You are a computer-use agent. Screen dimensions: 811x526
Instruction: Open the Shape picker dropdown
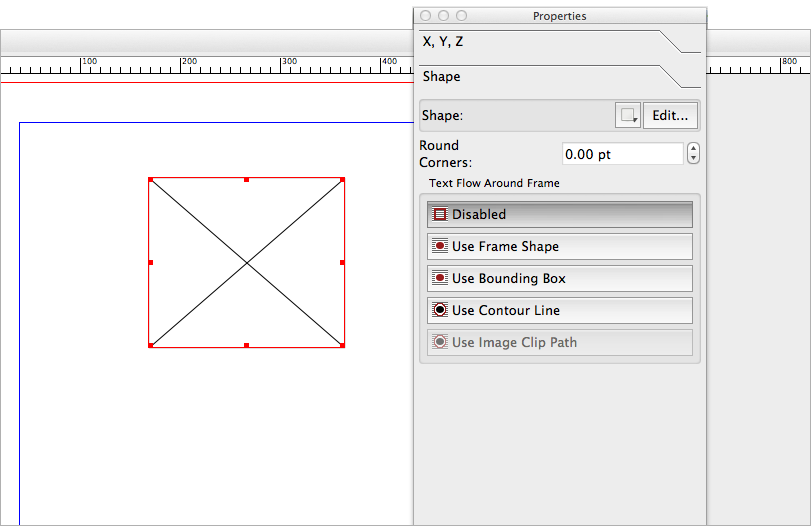(x=628, y=116)
